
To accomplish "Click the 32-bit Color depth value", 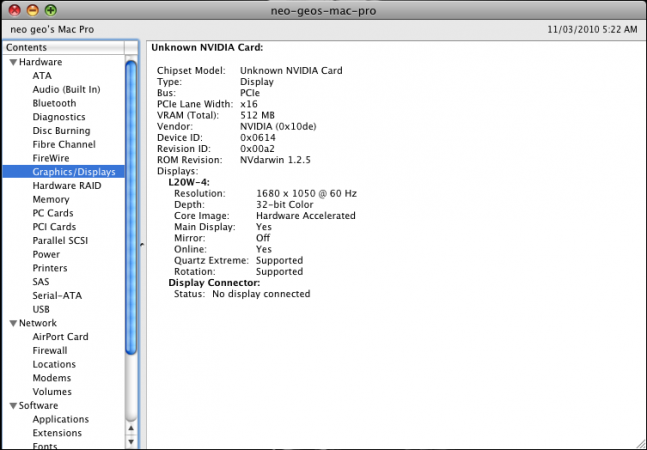I will pos(285,205).
